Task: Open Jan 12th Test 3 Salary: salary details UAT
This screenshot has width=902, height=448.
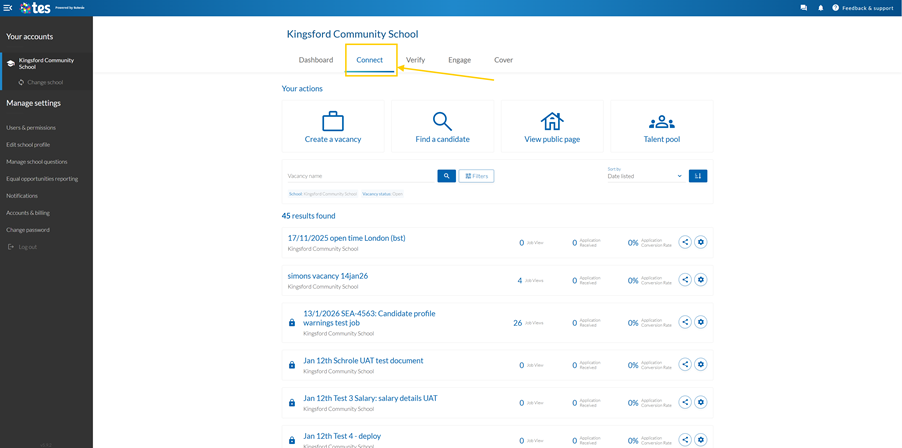Action: pos(370,398)
